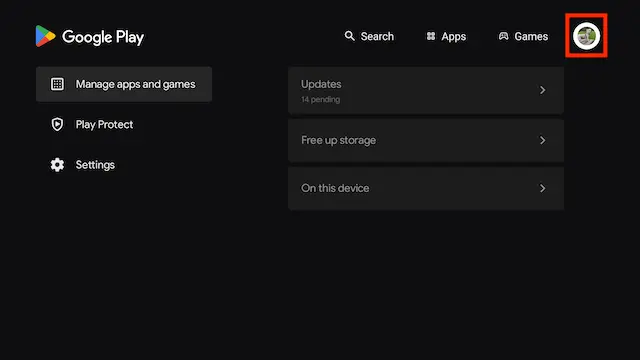Viewport: 640px width, 360px height.
Task: Click the Manage apps and games grid icon
Action: [57, 84]
